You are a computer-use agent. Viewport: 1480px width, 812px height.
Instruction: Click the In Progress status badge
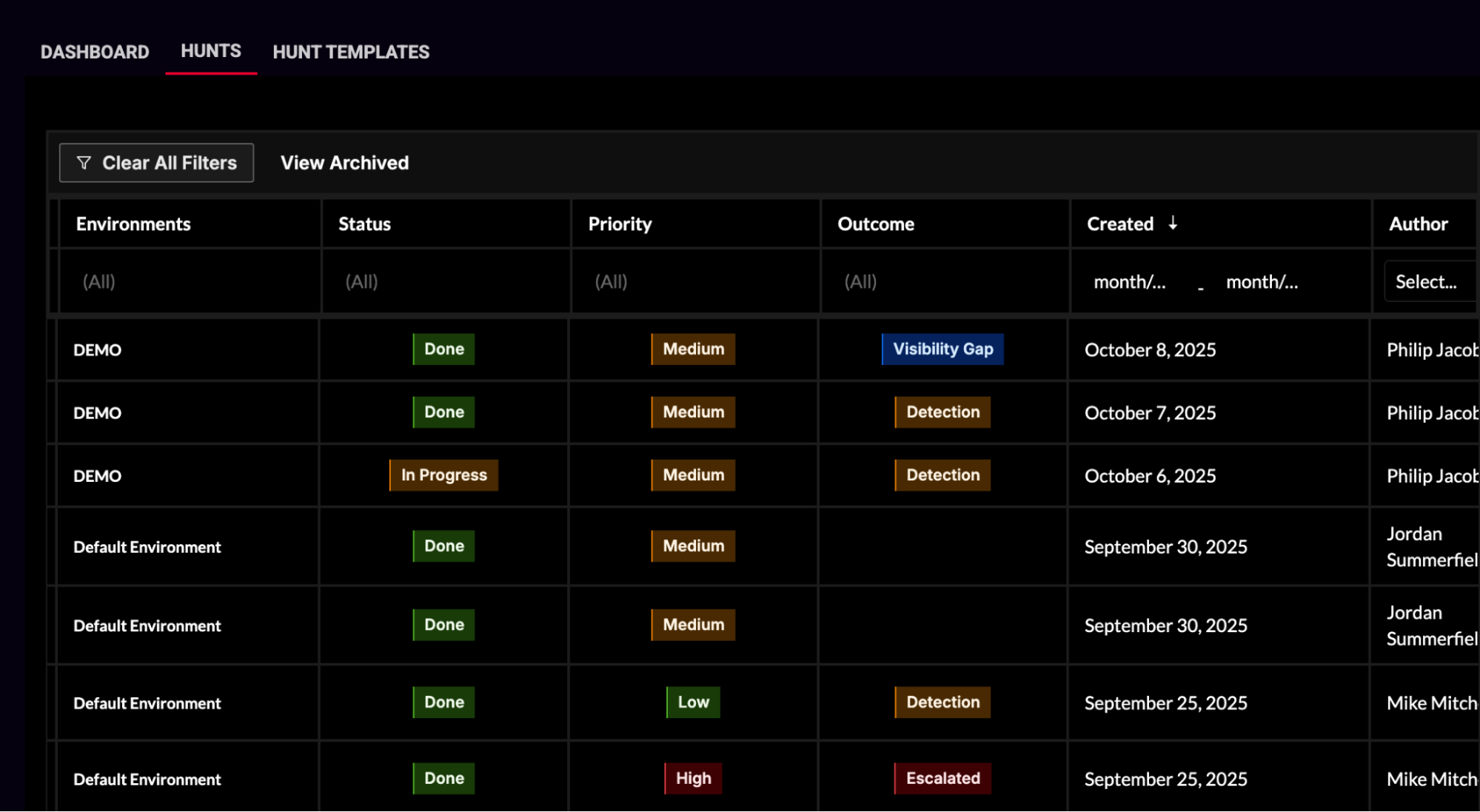443,475
